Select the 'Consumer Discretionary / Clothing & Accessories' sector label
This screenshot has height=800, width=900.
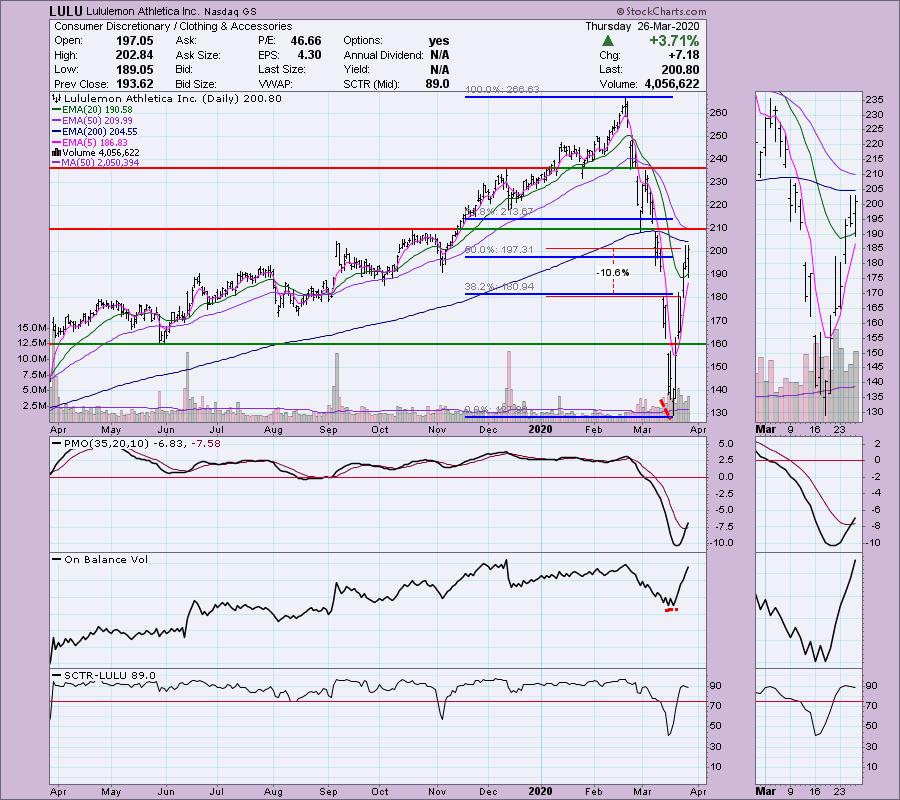[173, 26]
